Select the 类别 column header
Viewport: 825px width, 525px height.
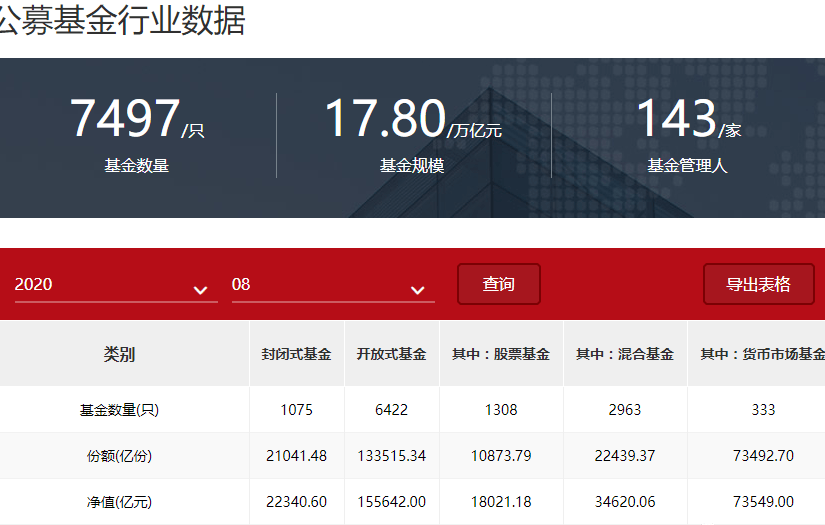click(x=119, y=354)
